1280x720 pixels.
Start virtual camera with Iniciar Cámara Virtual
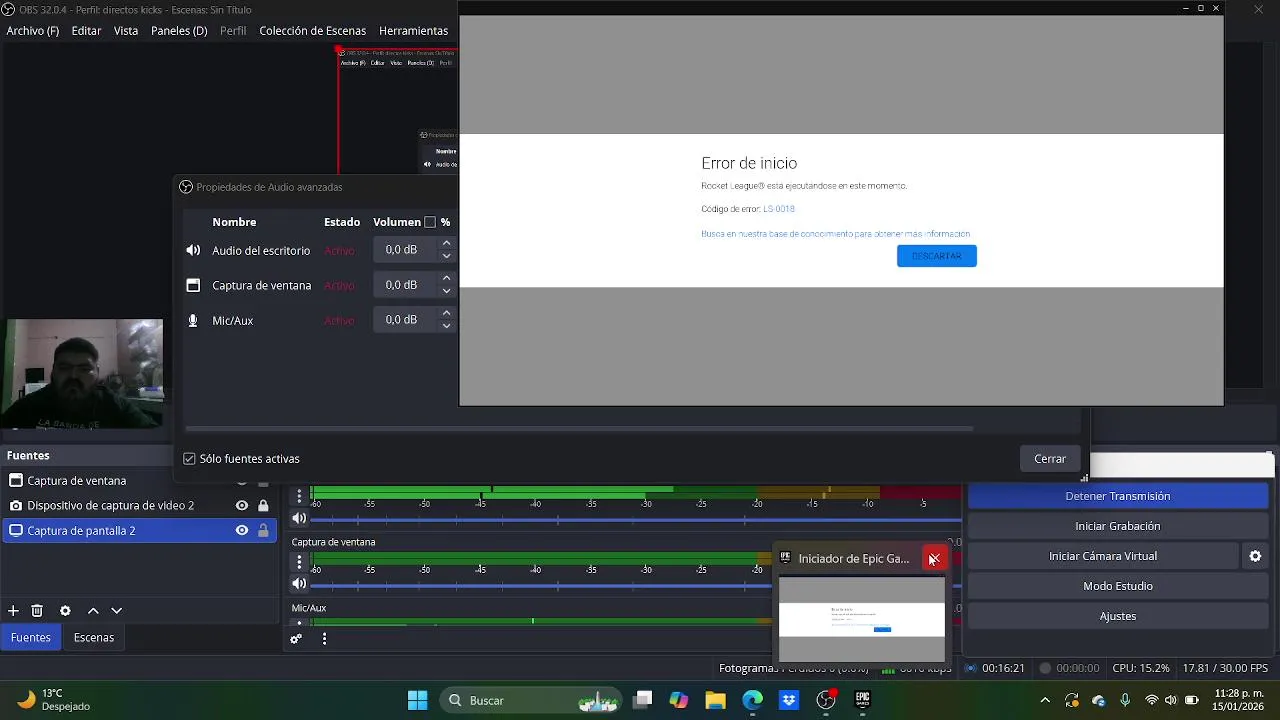point(1103,556)
